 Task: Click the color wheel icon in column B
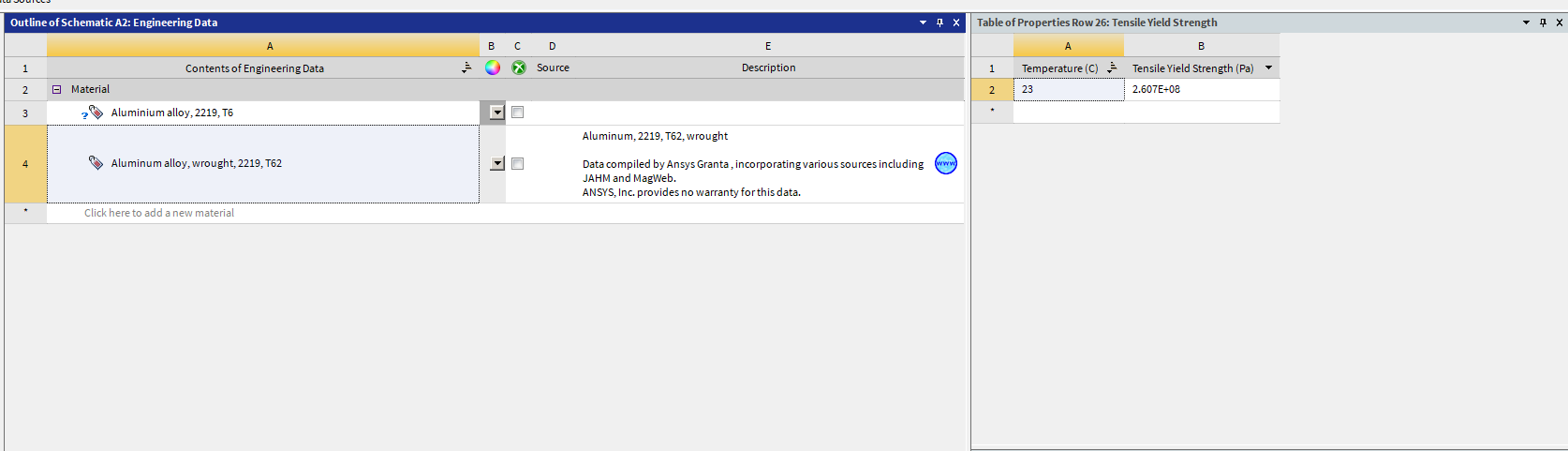pyautogui.click(x=493, y=68)
